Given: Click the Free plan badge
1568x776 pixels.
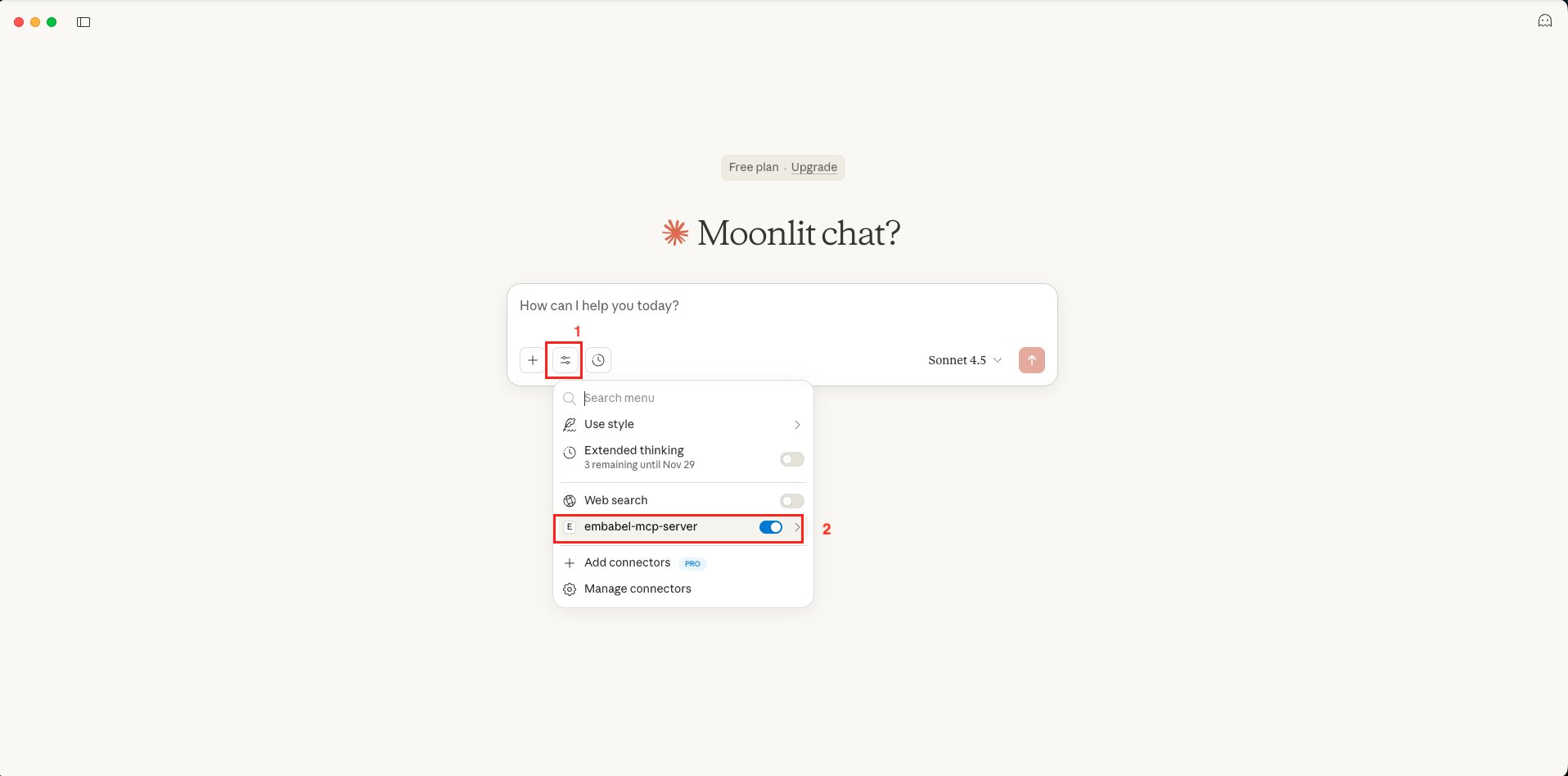Looking at the screenshot, I should 754,167.
